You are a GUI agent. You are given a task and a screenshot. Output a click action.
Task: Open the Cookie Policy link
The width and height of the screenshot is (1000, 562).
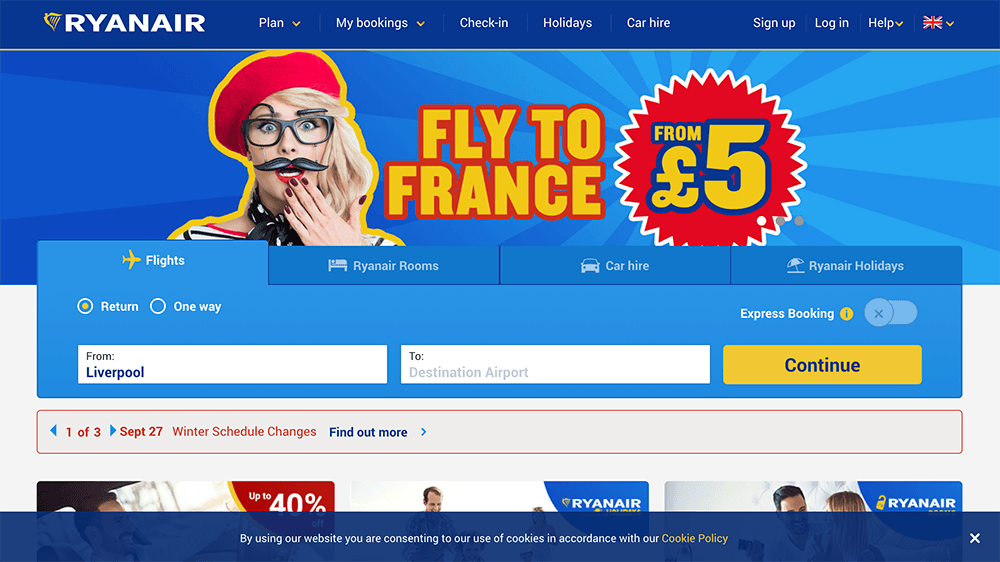pyautogui.click(x=695, y=538)
